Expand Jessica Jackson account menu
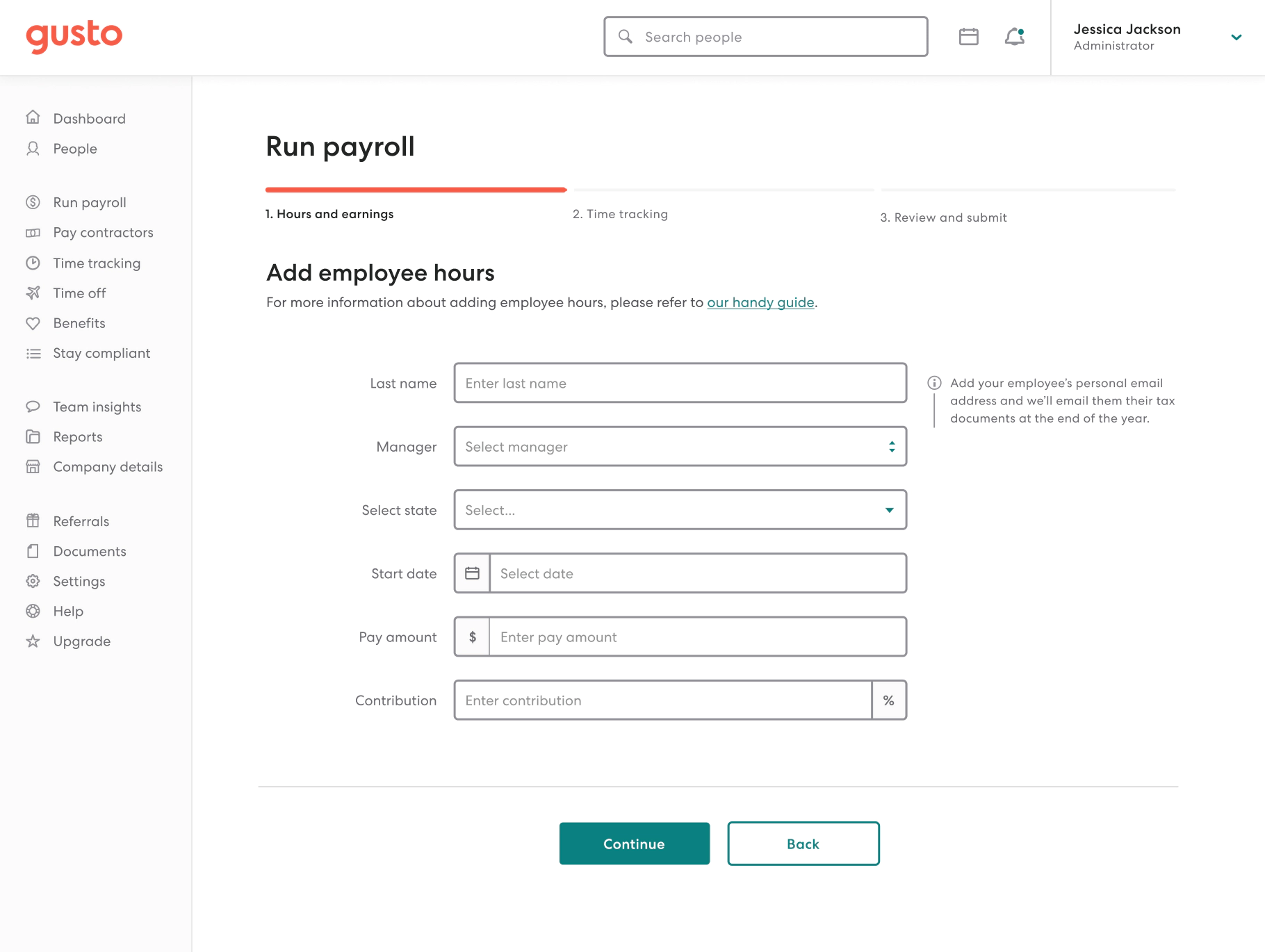This screenshot has width=1265, height=952. (x=1236, y=38)
